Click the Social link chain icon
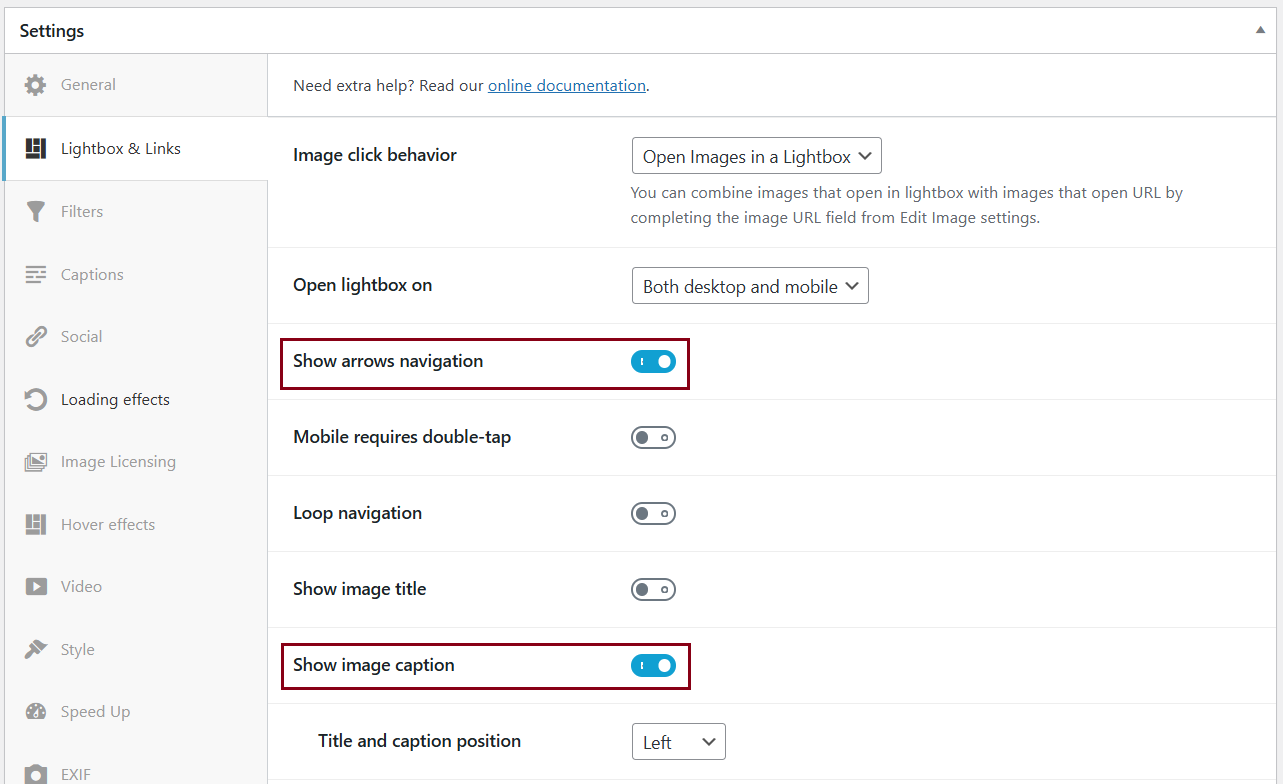 pos(36,337)
